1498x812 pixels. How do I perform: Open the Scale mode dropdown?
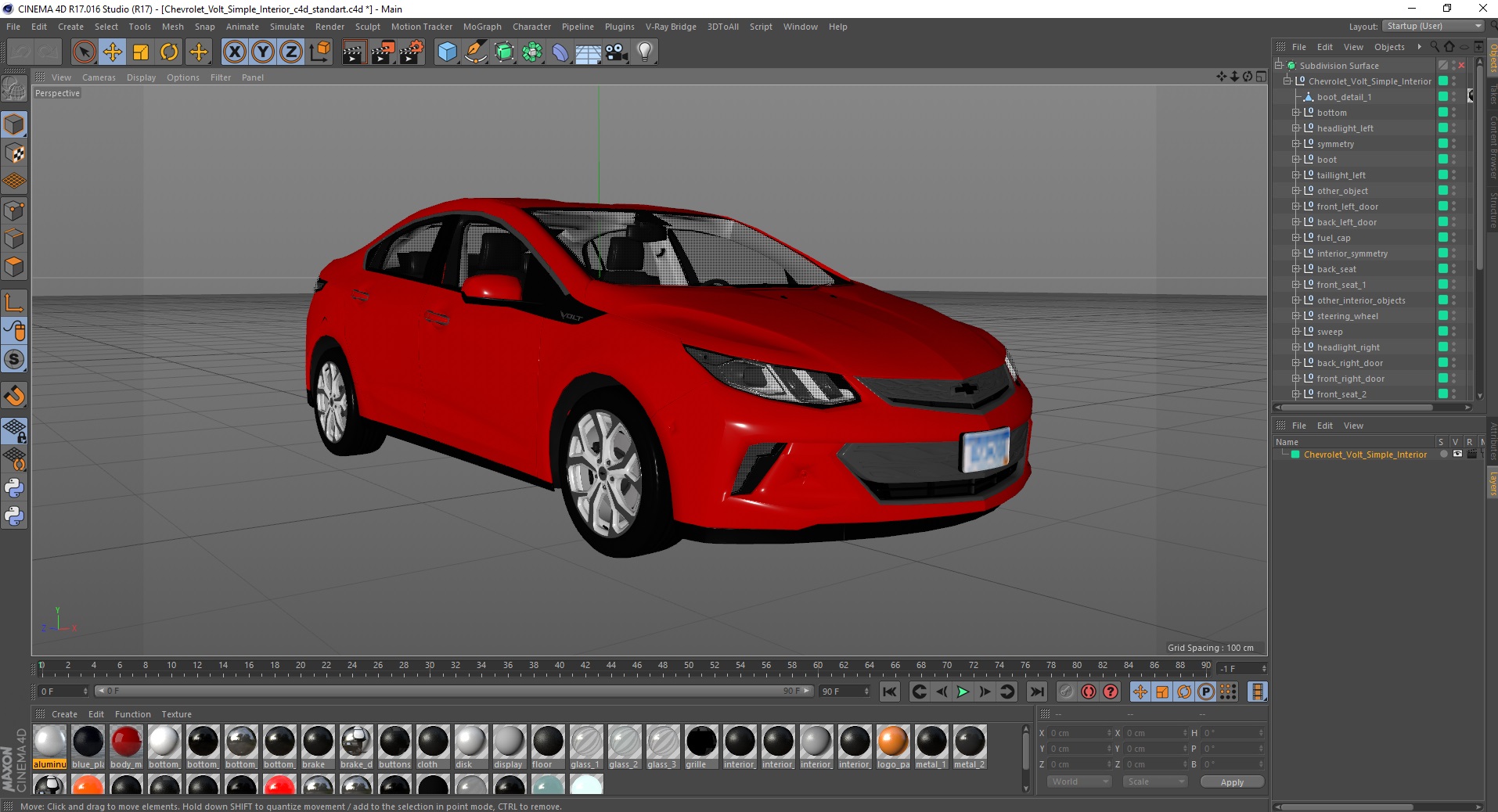coord(1155,781)
